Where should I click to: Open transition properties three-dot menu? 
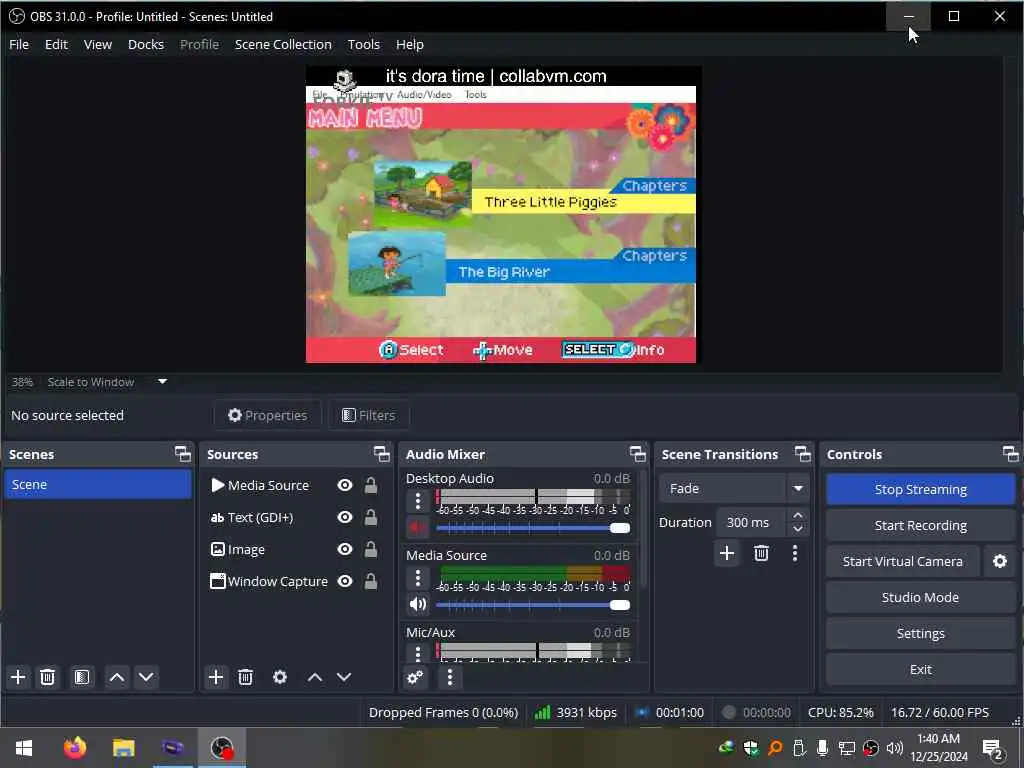pyautogui.click(x=795, y=554)
